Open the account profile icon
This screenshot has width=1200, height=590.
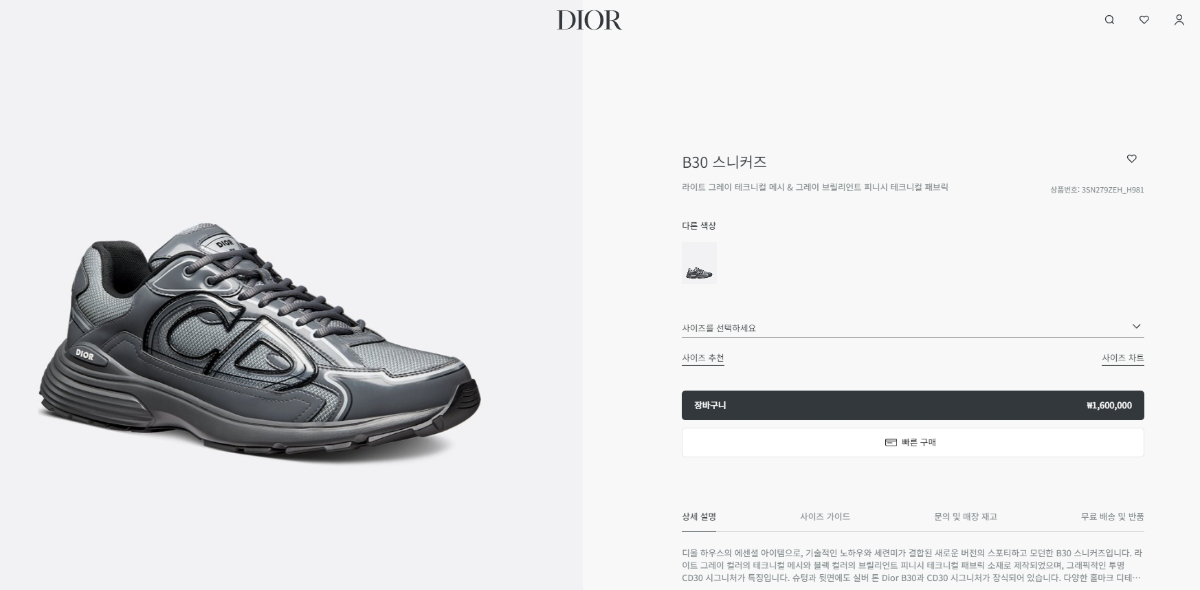pyautogui.click(x=1179, y=20)
